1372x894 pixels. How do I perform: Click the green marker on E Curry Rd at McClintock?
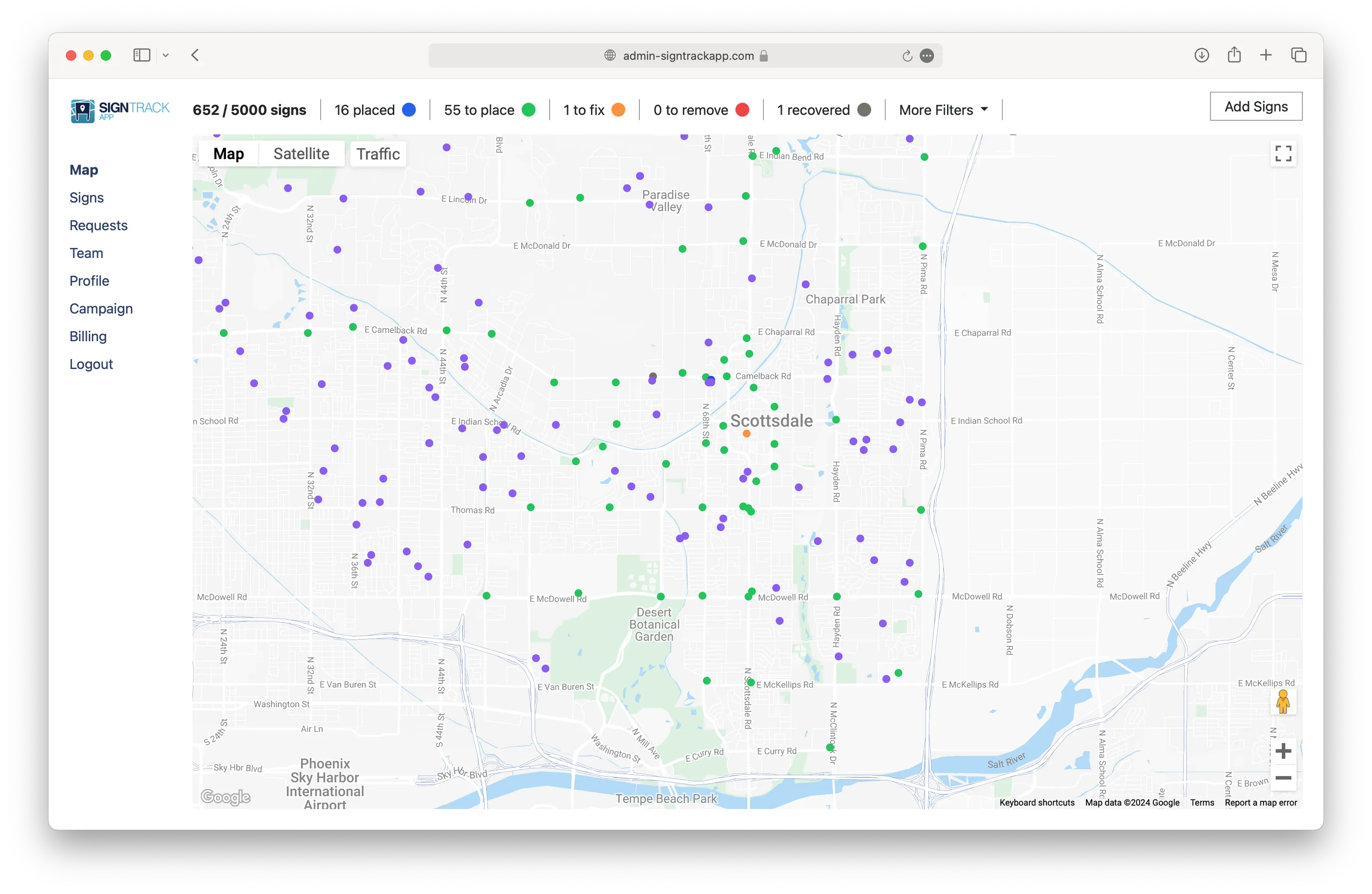coord(830,748)
